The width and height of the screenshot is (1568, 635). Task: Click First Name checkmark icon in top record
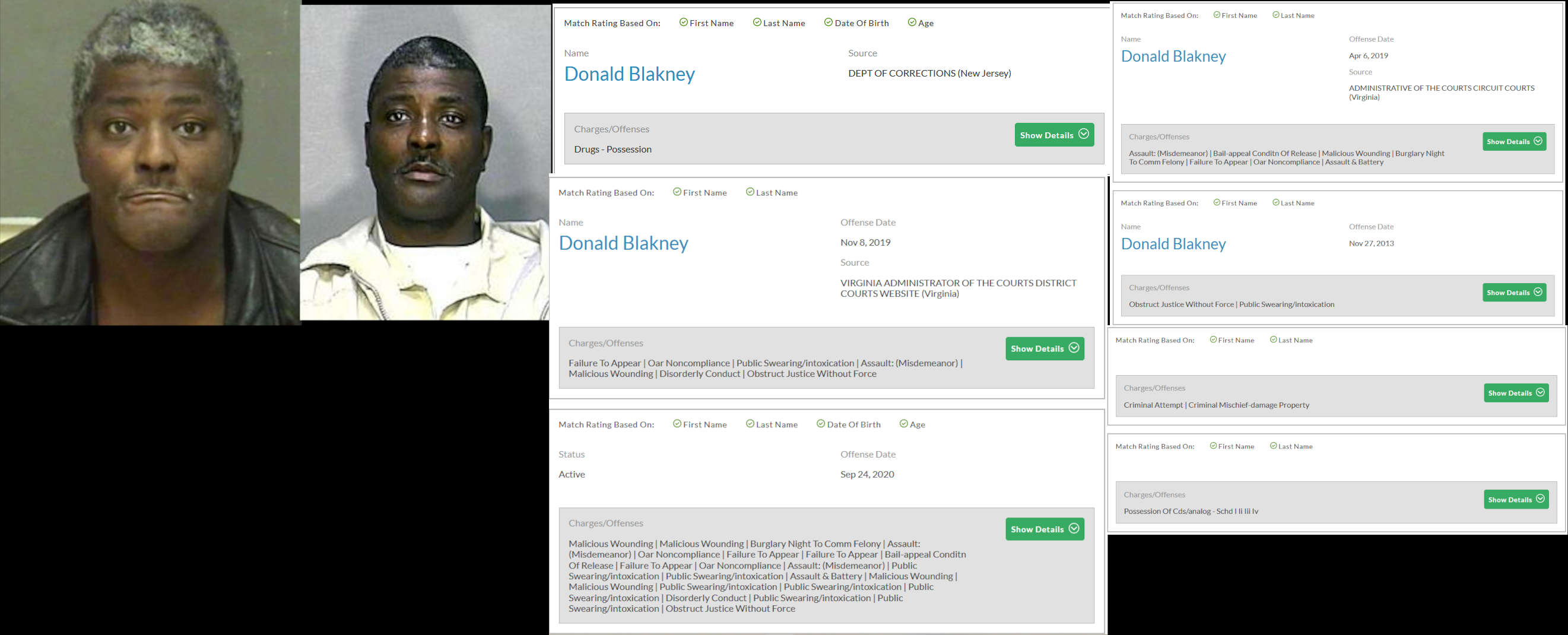(x=684, y=23)
